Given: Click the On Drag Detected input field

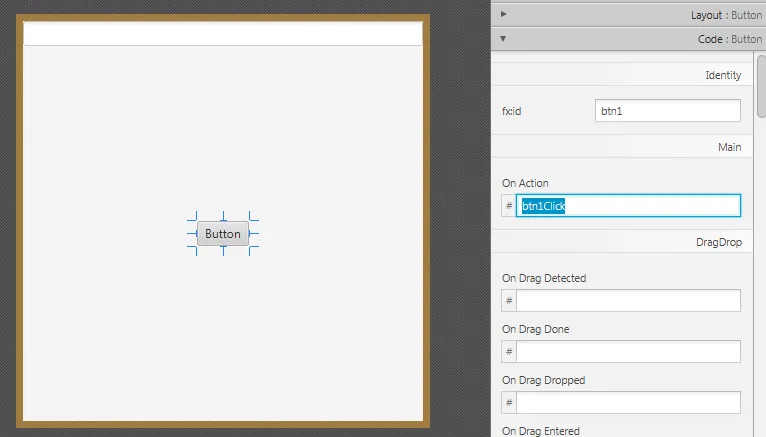Looking at the screenshot, I should [x=628, y=301].
